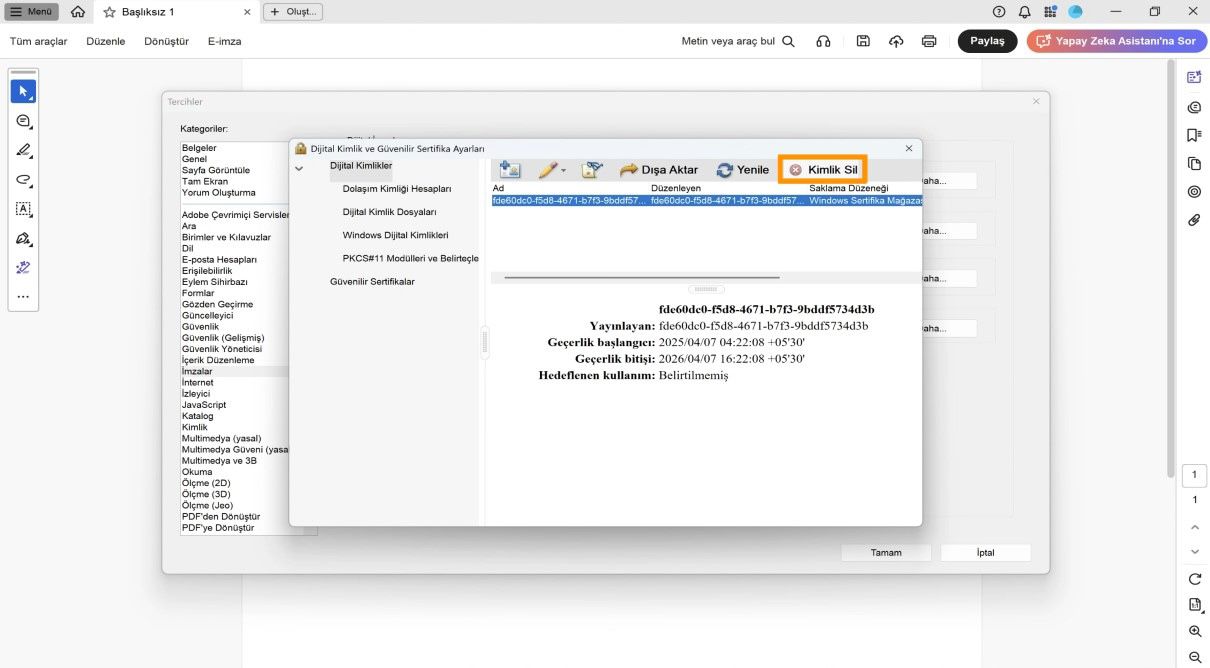The height and width of the screenshot is (668, 1210).
Task: Select JavaScript in the Kategoriler list
Action: [x=204, y=405]
